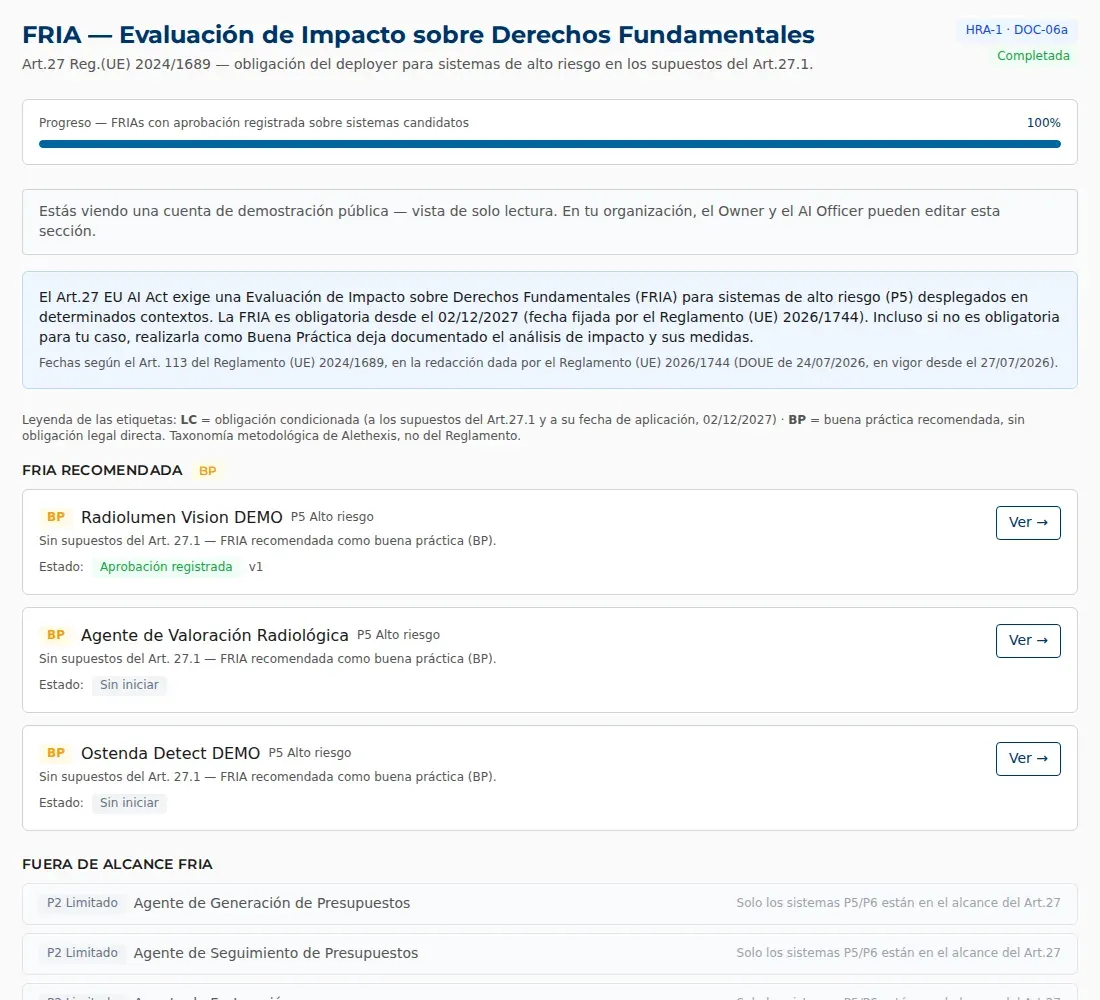Click P5 Alto riesgo label of Ostenda Detect

tap(309, 753)
